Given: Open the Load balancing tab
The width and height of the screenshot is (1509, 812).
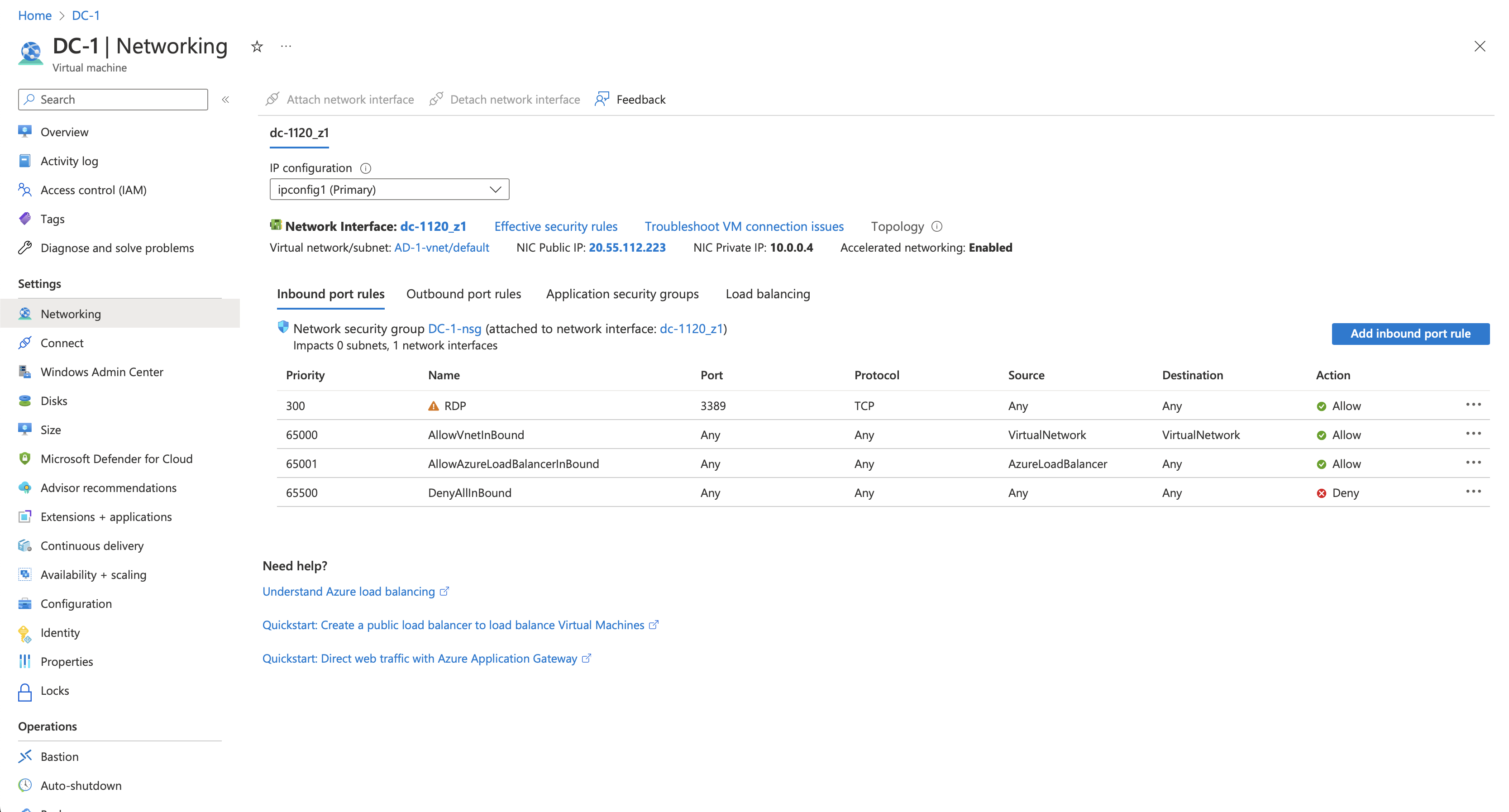Looking at the screenshot, I should pyautogui.click(x=767, y=293).
